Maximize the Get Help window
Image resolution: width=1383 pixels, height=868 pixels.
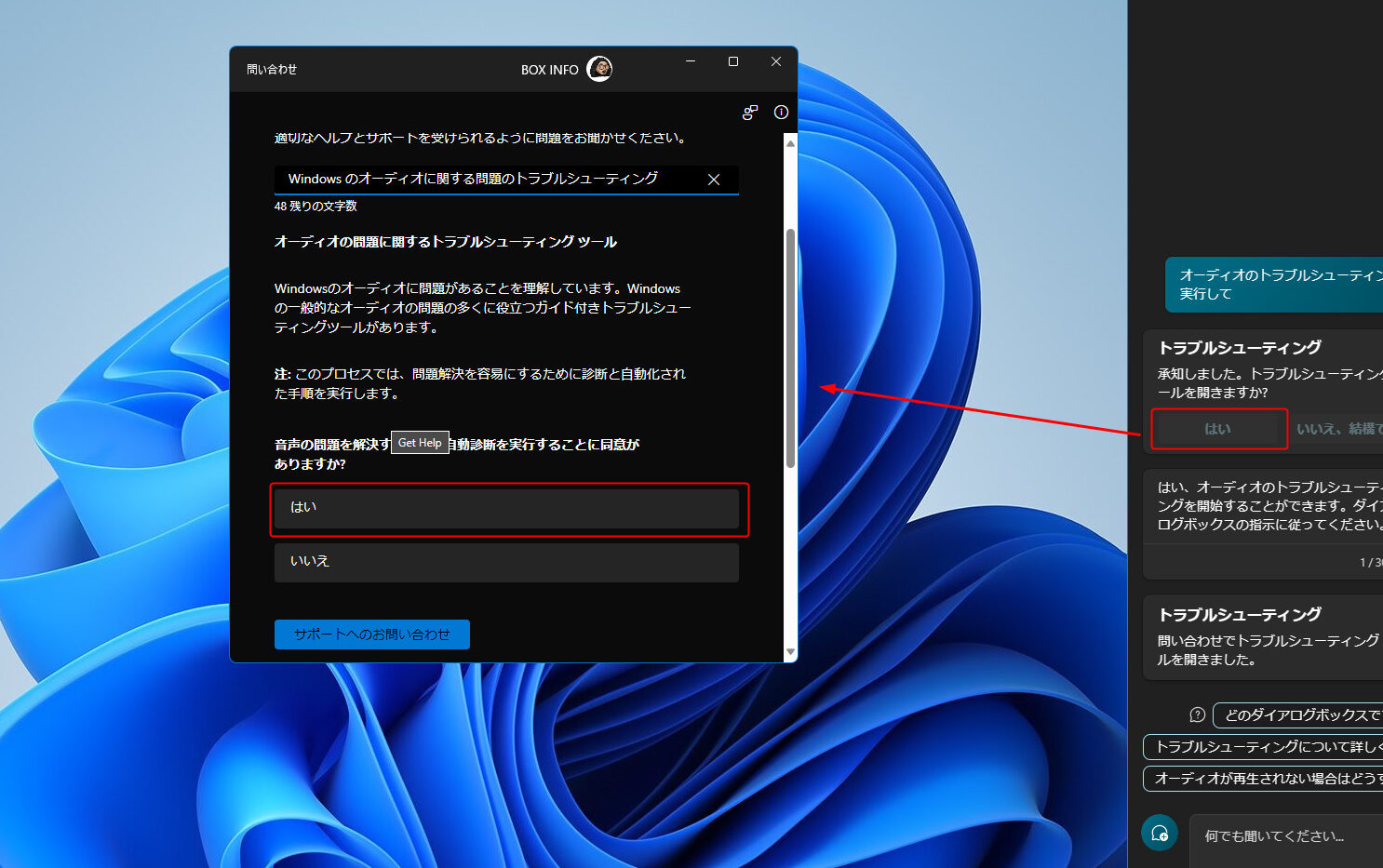pyautogui.click(x=733, y=61)
